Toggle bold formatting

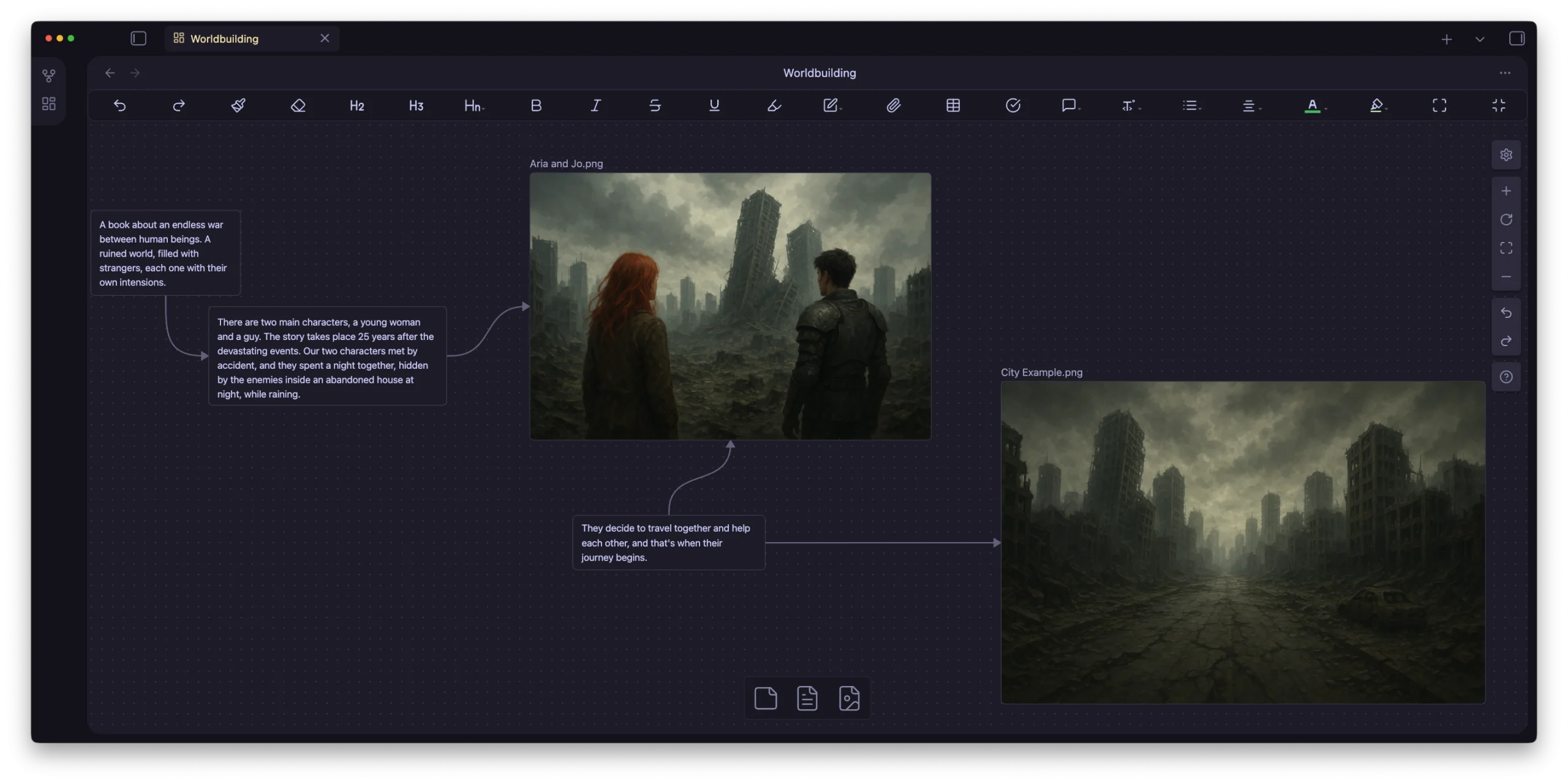(536, 105)
